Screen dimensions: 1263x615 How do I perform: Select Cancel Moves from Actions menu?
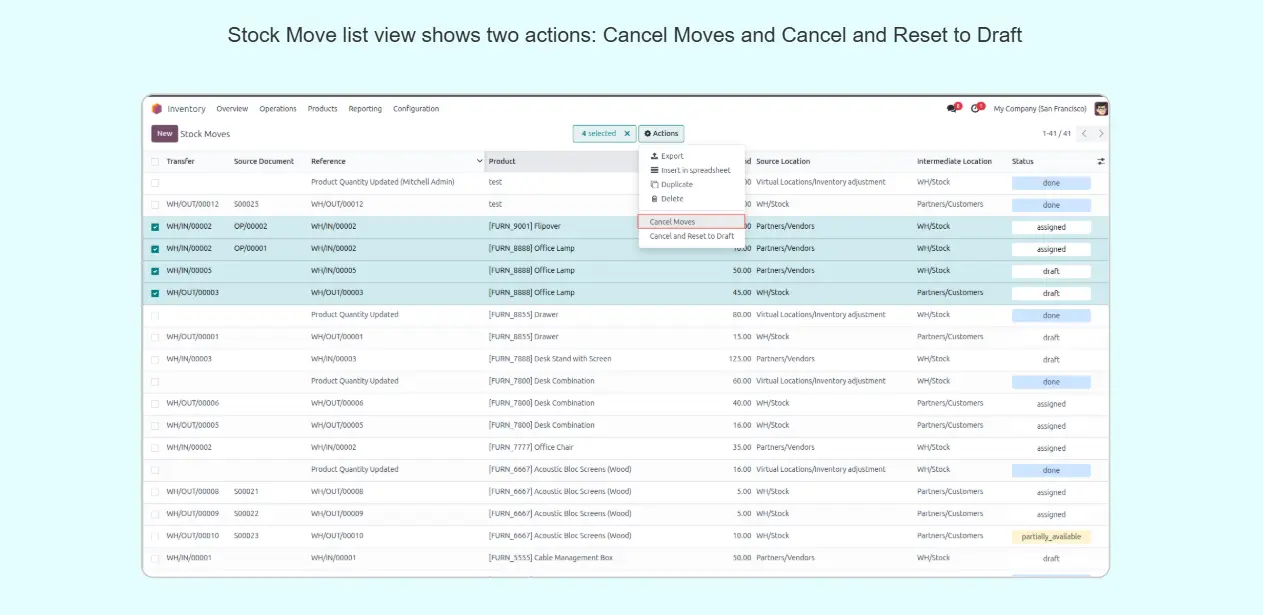pyautogui.click(x=672, y=222)
